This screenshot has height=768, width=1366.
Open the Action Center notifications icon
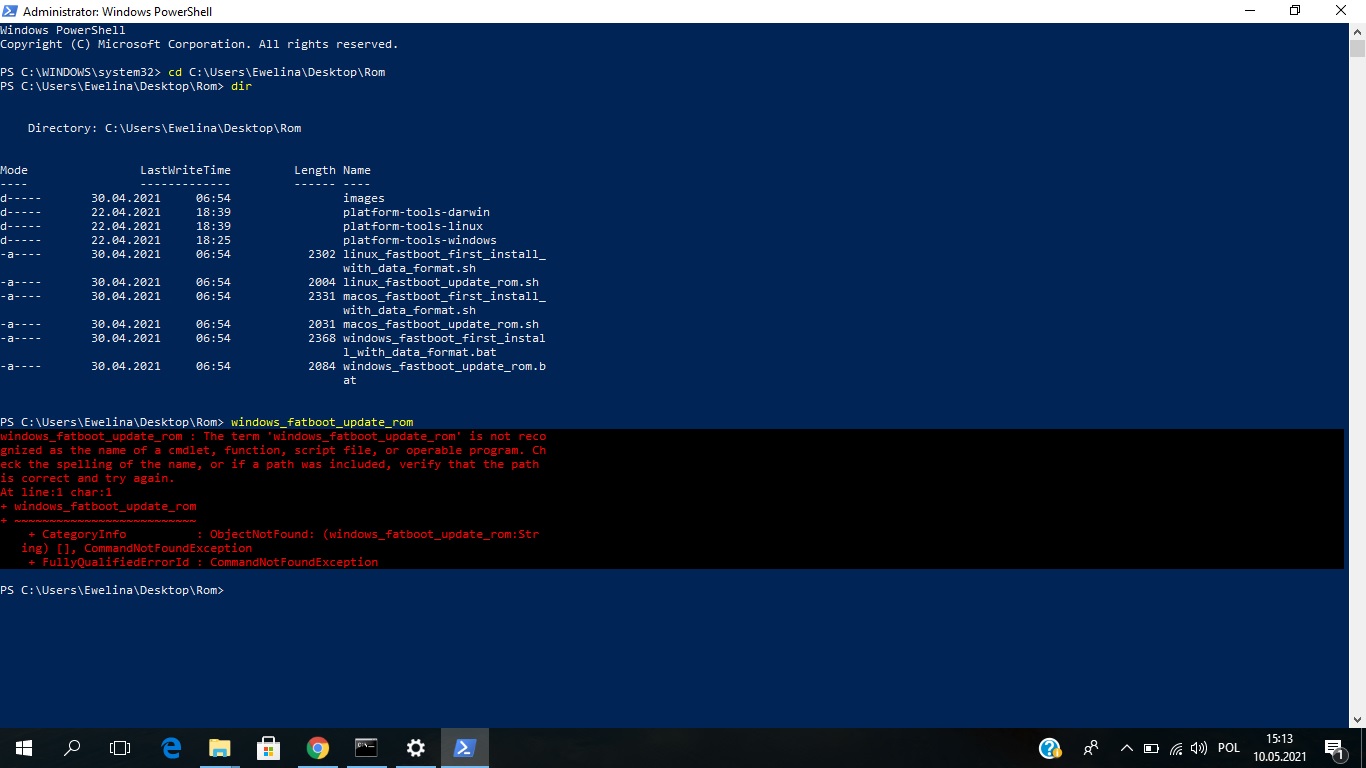click(1333, 748)
